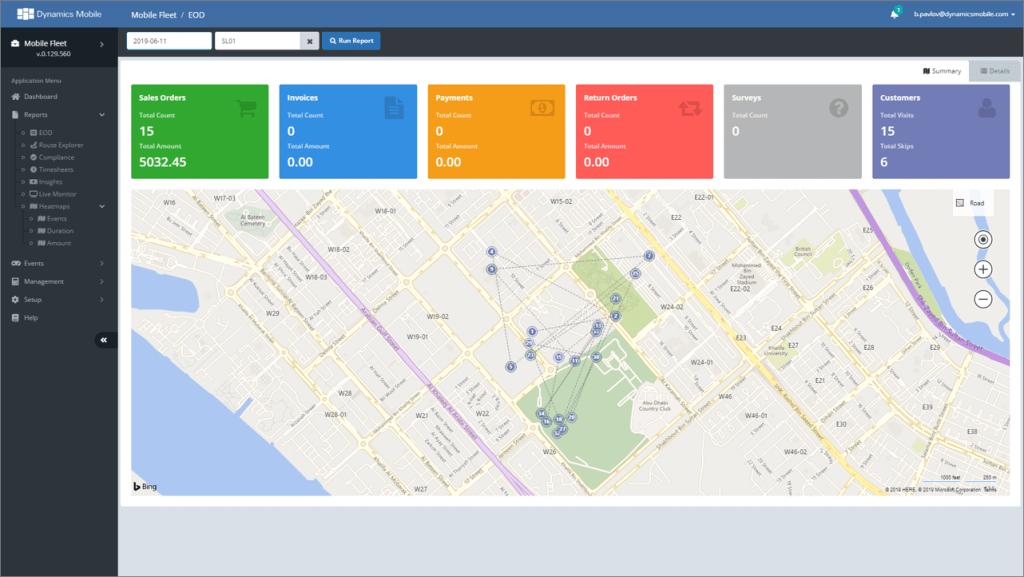Click the date field 2019-06-11

(x=169, y=40)
